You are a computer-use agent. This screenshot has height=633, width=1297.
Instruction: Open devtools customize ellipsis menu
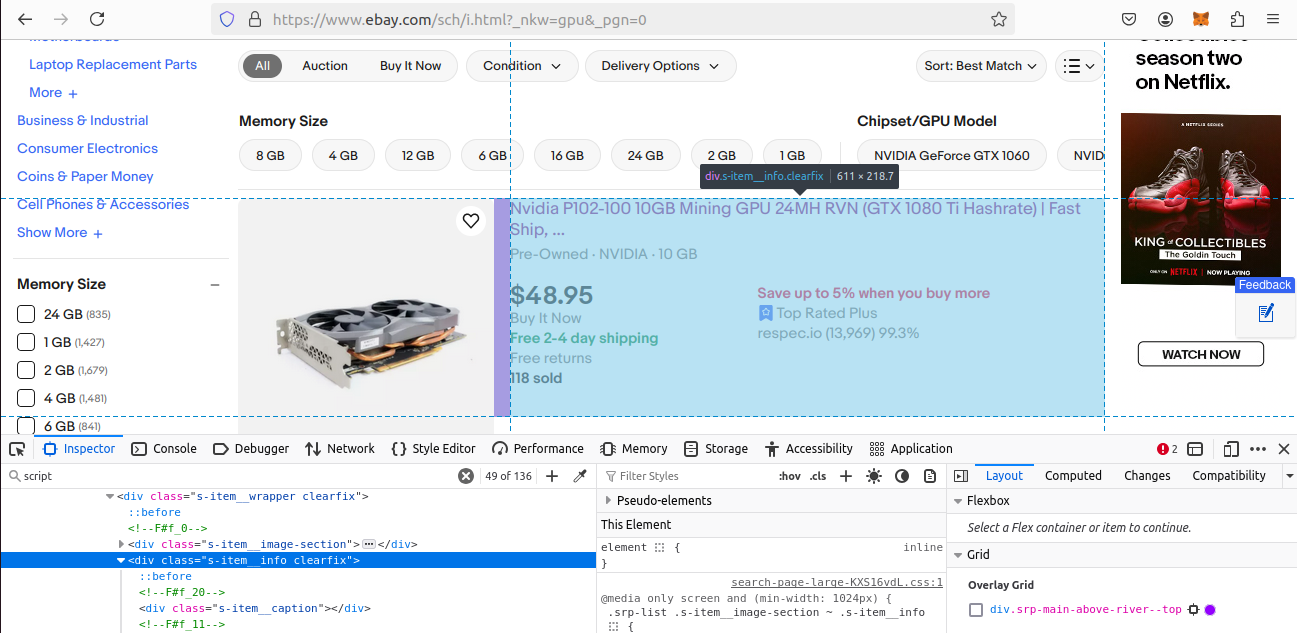click(x=1258, y=449)
